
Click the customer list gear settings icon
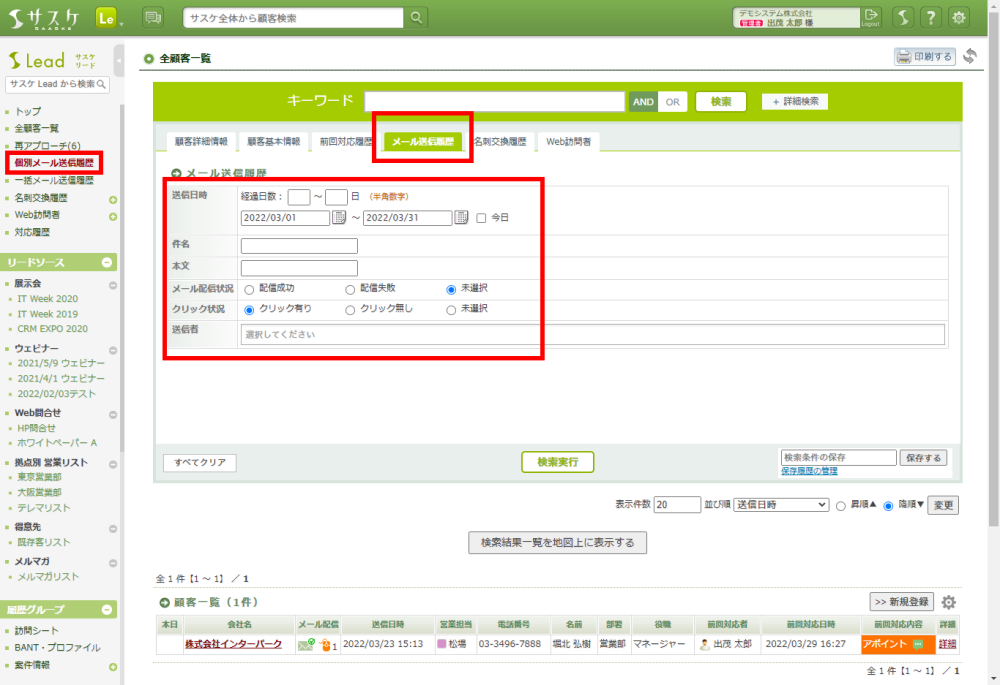coord(949,602)
